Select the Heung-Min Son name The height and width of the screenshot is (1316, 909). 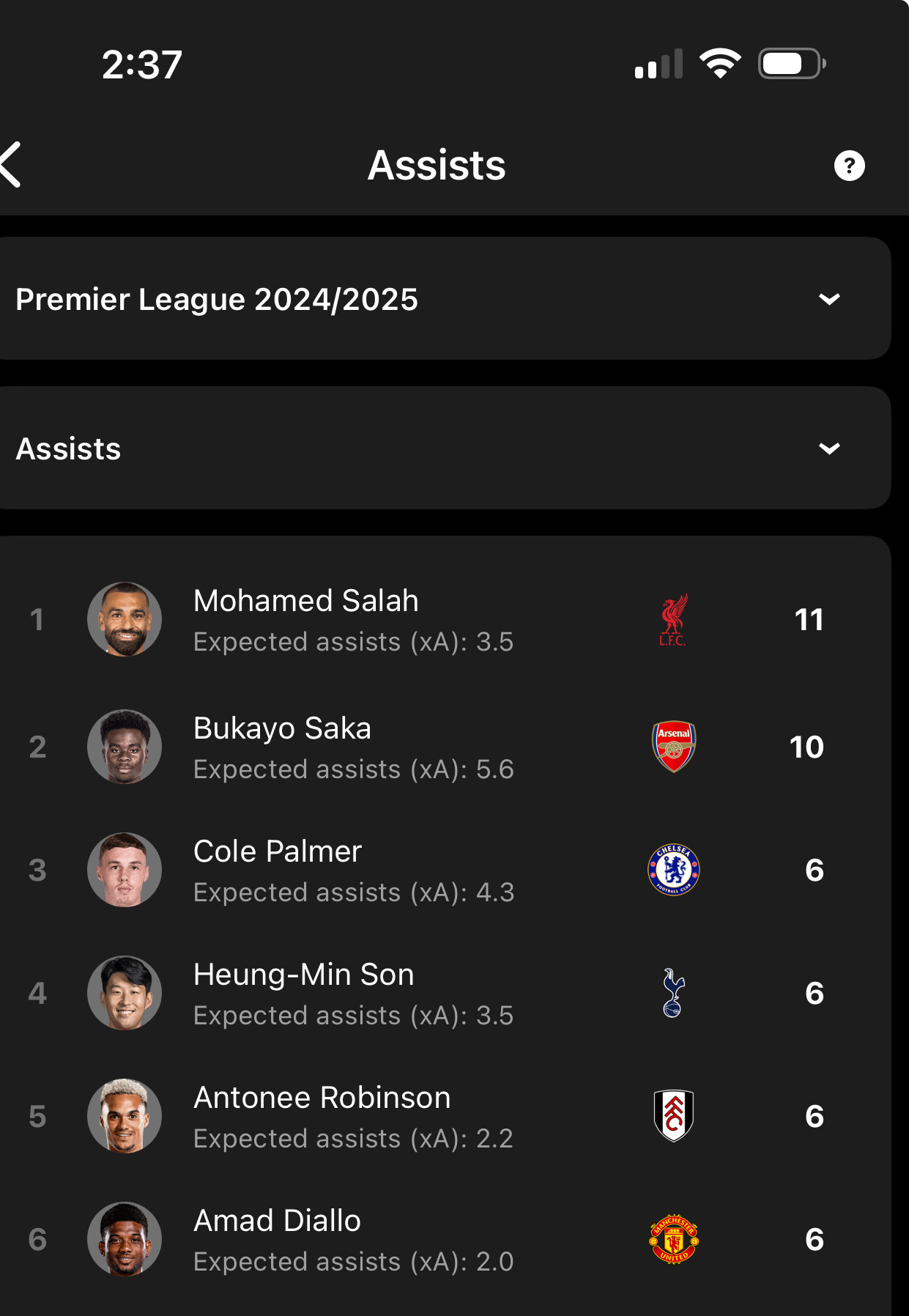304,975
